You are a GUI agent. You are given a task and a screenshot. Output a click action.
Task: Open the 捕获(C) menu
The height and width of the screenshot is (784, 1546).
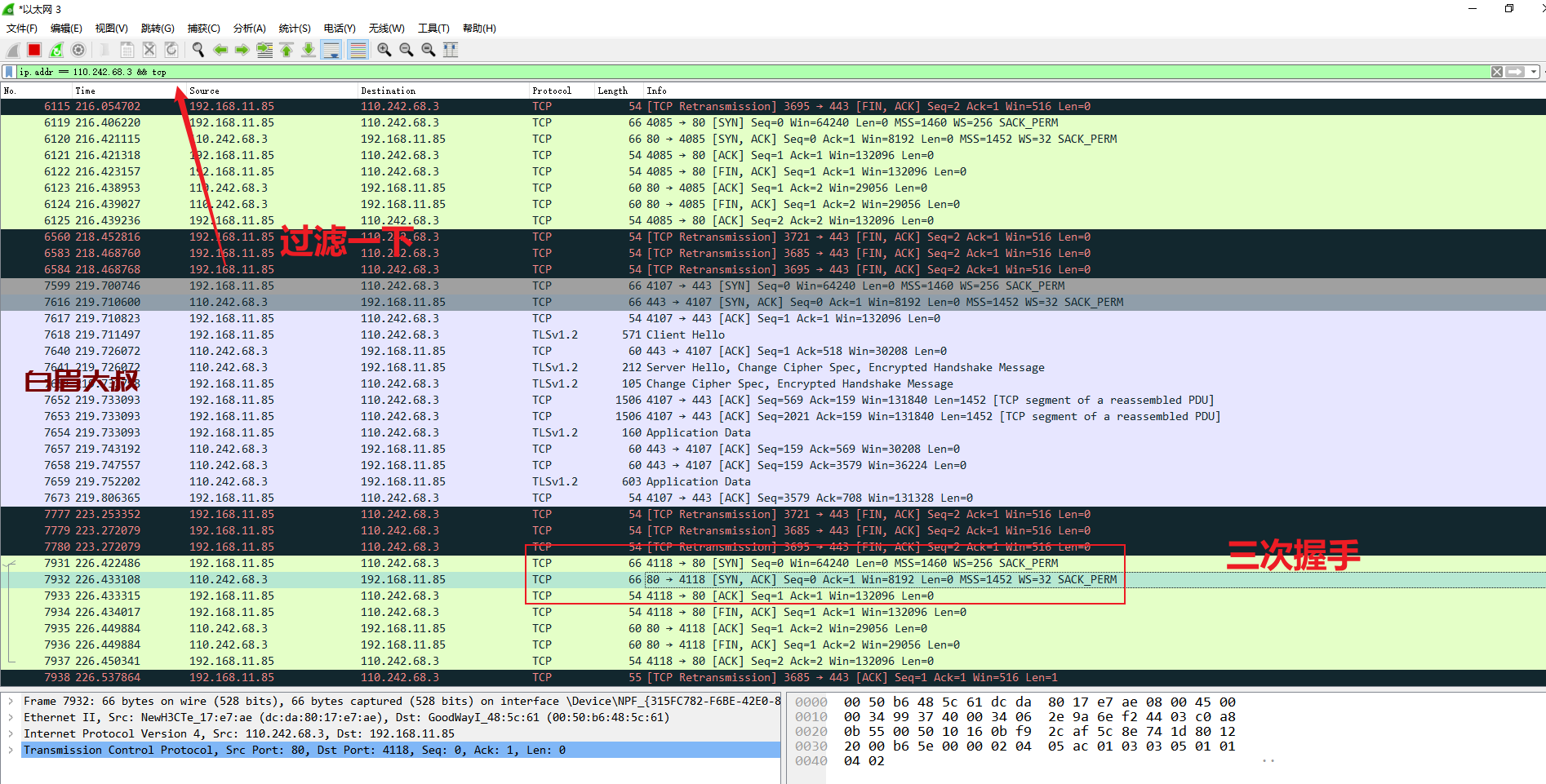pyautogui.click(x=203, y=29)
